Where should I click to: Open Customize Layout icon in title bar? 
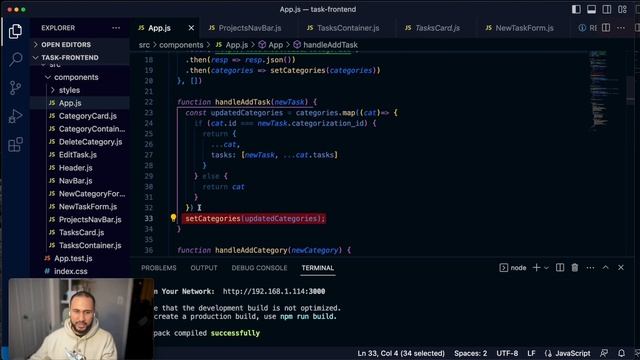point(622,9)
